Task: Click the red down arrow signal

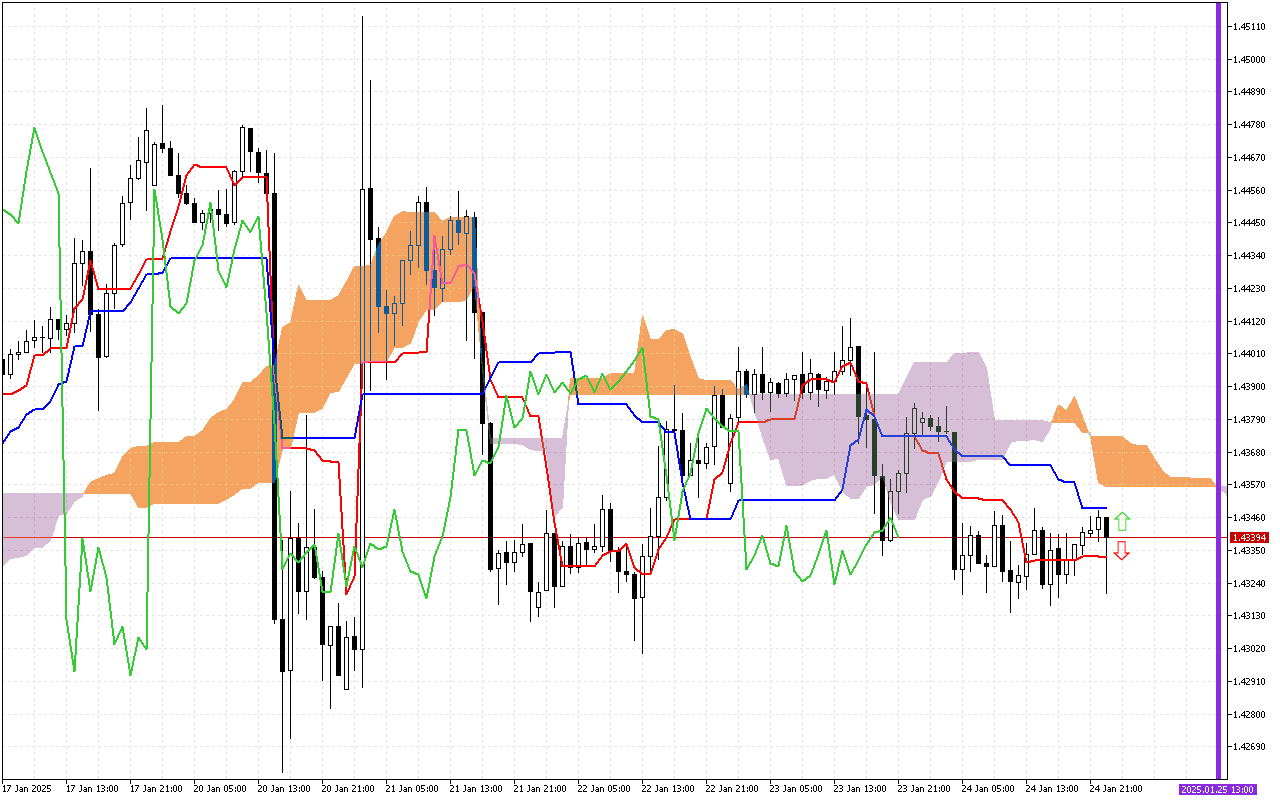Action: click(1122, 550)
